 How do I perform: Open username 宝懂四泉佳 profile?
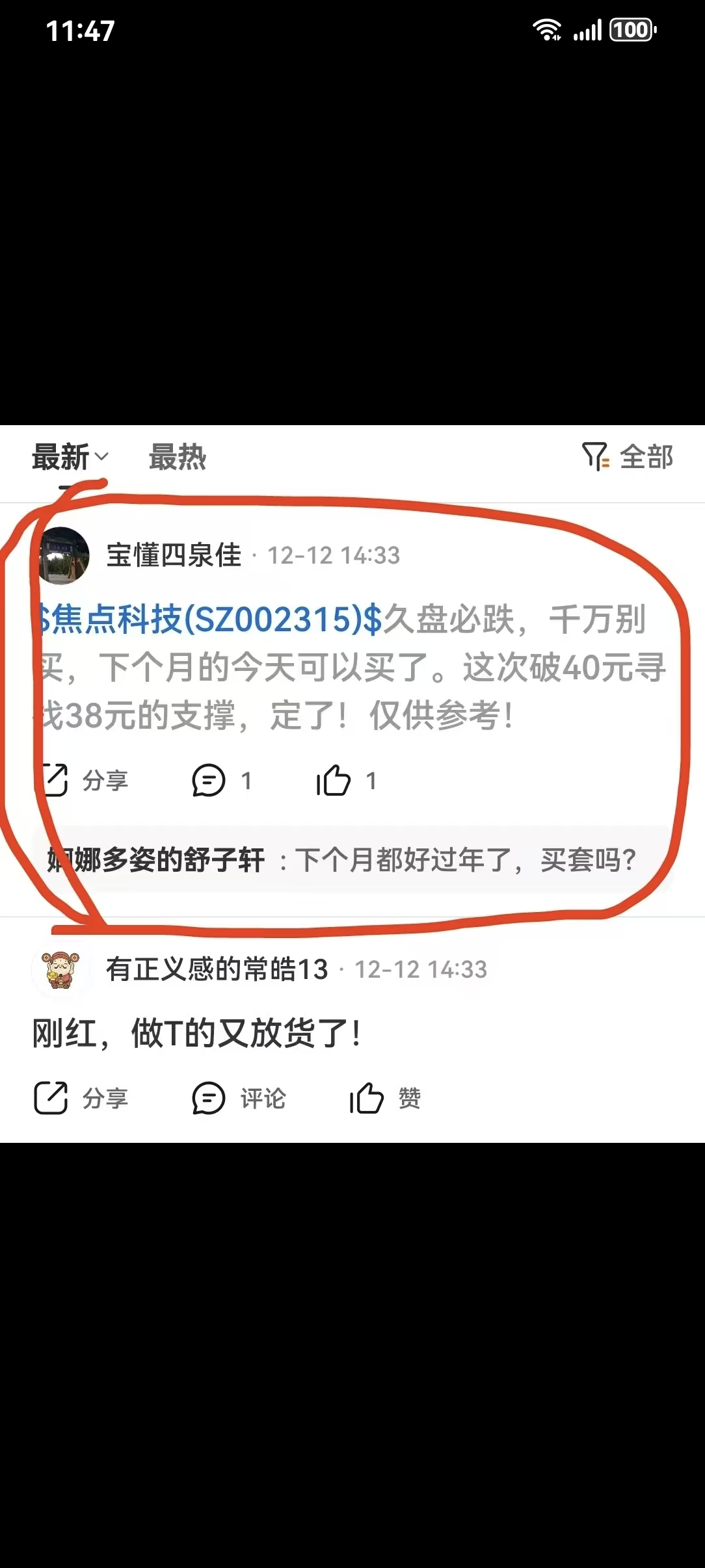tap(174, 555)
